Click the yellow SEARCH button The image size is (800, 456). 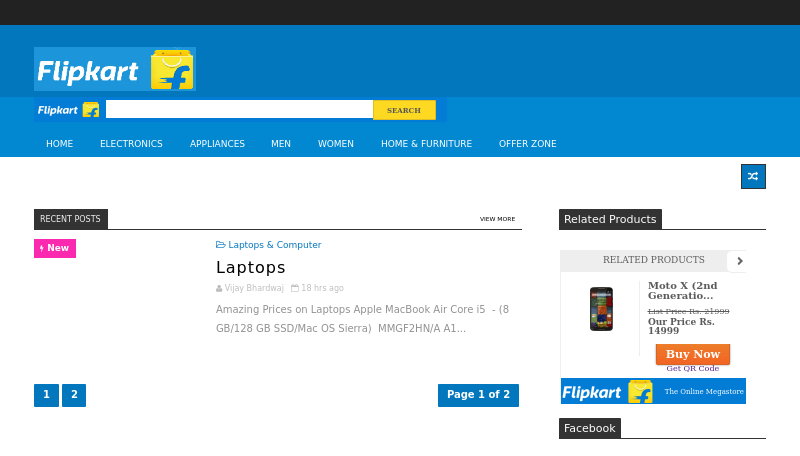pyautogui.click(x=404, y=110)
